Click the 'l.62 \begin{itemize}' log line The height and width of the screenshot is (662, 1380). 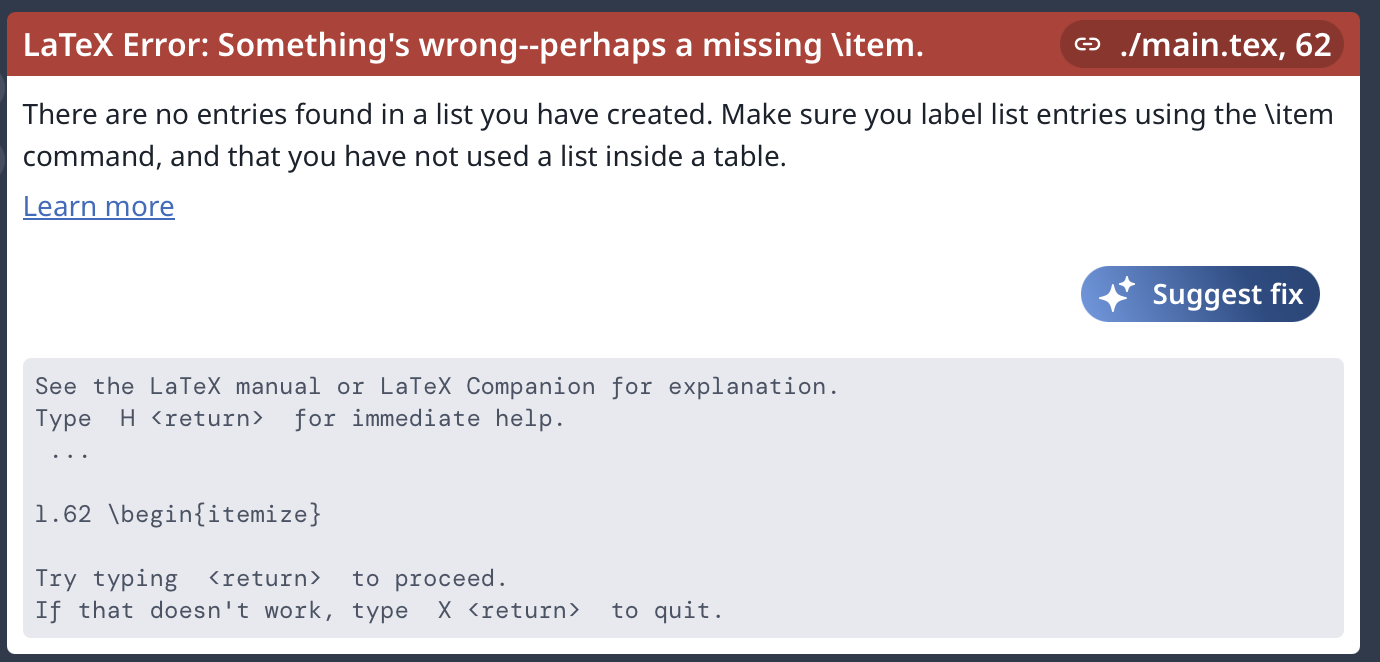coord(178,515)
